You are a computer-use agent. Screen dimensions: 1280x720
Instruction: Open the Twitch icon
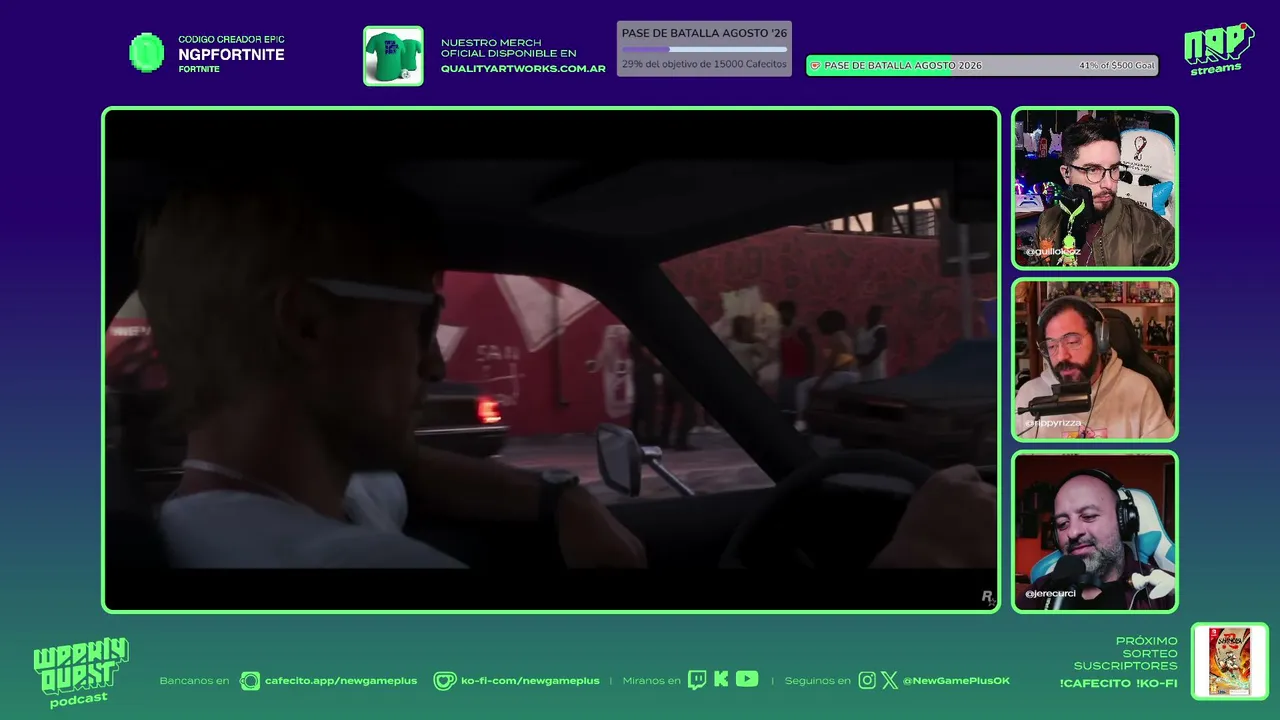(x=697, y=680)
